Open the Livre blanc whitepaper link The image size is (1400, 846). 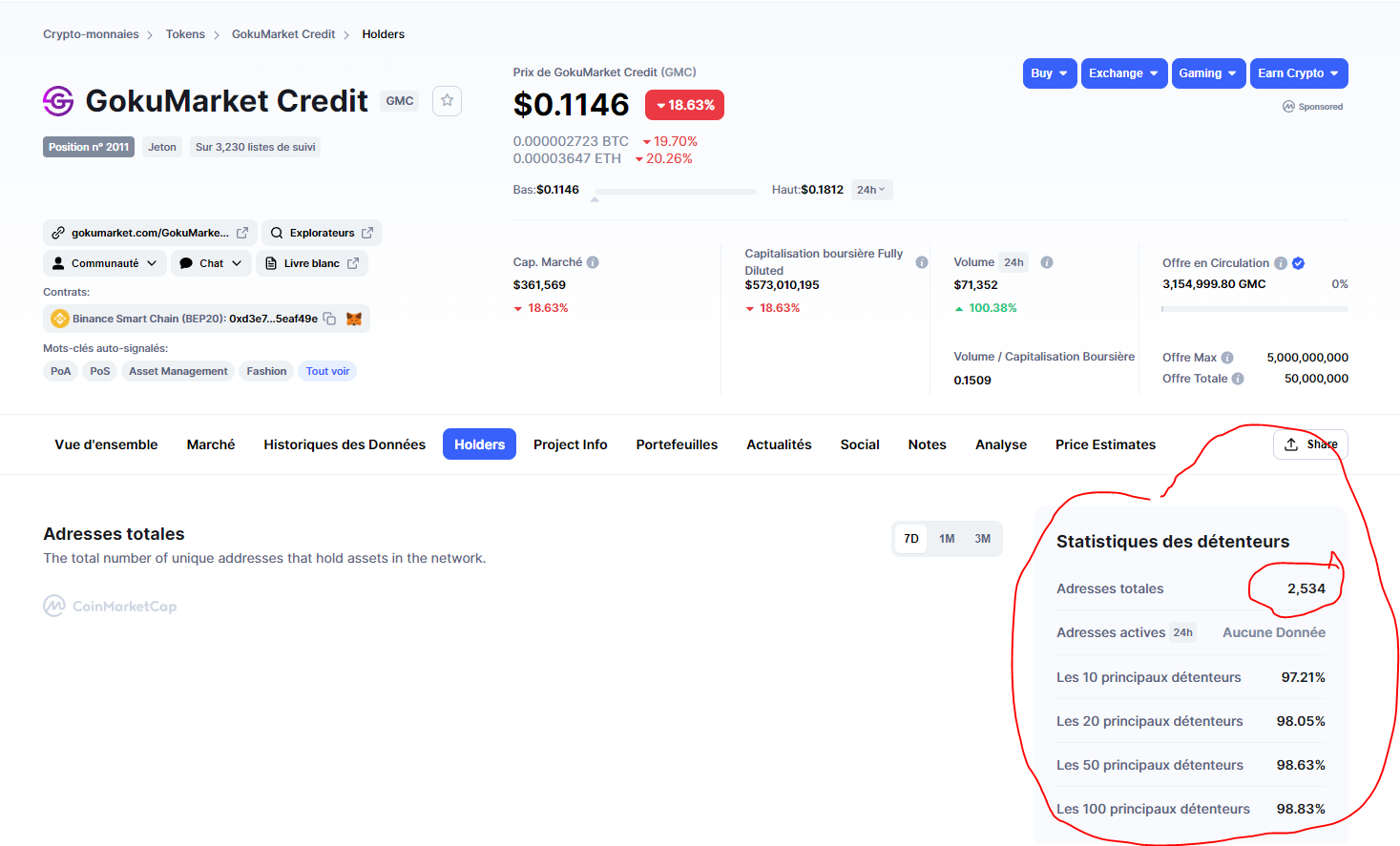coord(311,263)
